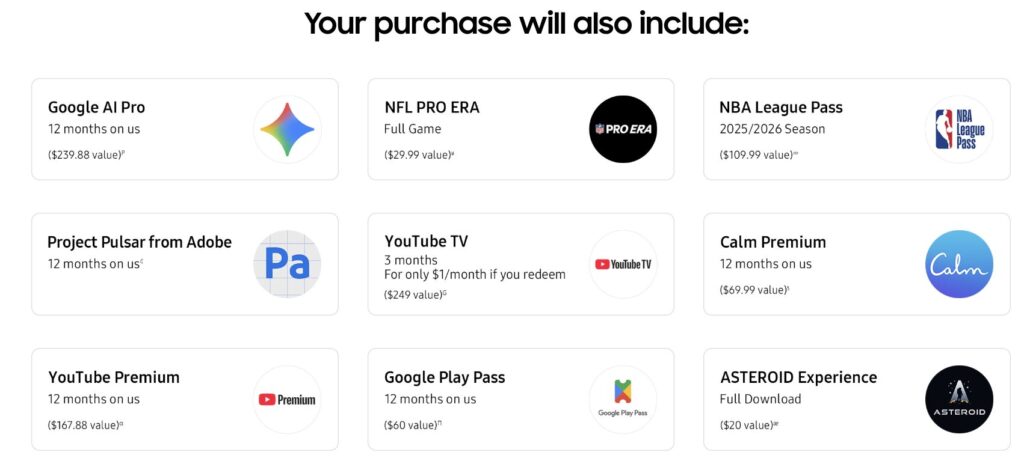Image resolution: width=1024 pixels, height=464 pixels.
Task: Click the NFL PRO ERA black logo
Action: point(623,129)
